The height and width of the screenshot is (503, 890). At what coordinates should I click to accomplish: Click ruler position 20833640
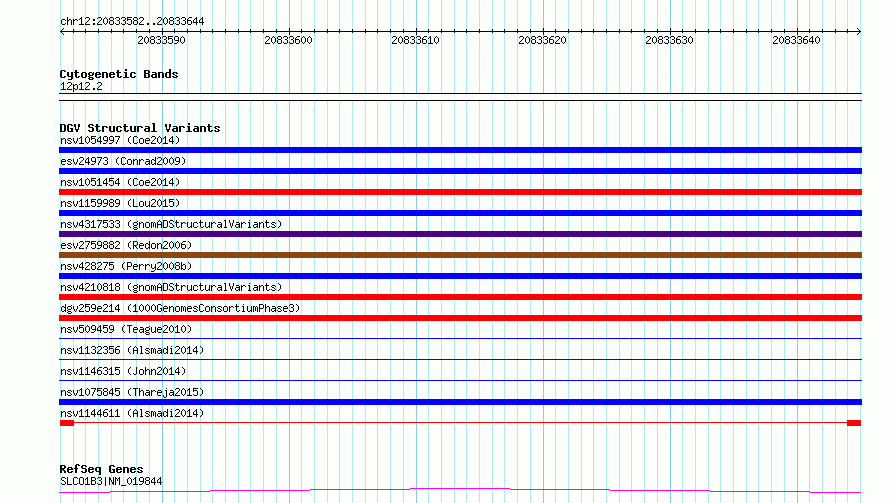point(796,40)
